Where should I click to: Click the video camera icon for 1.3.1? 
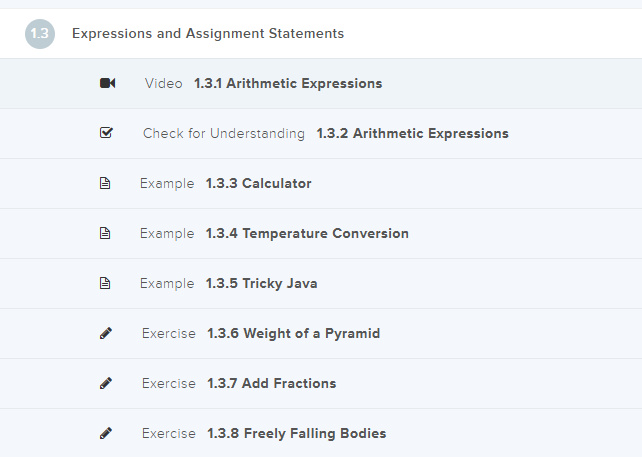click(x=107, y=83)
